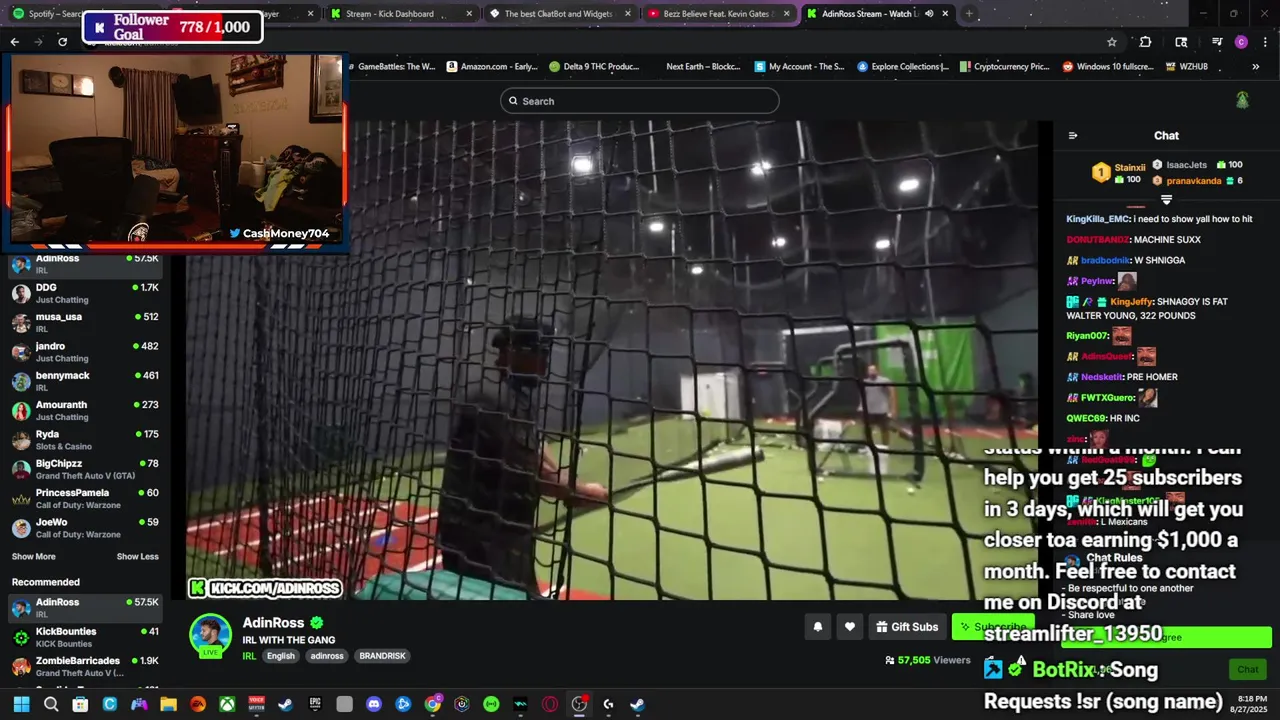The image size is (1280, 720).
Task: Open Voicemeeter from the taskbar
Action: (x=256, y=704)
